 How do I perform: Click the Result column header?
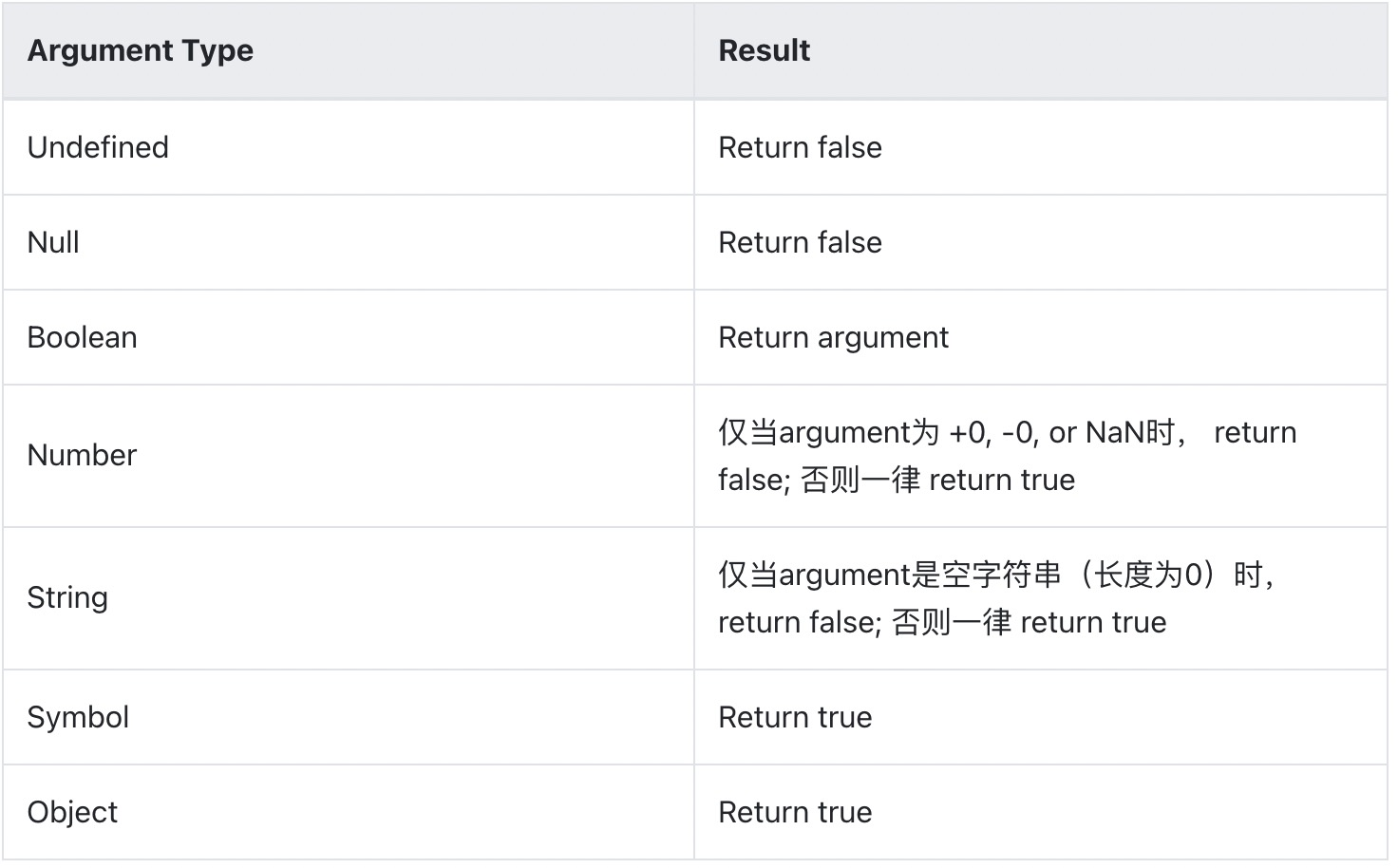[x=764, y=50]
